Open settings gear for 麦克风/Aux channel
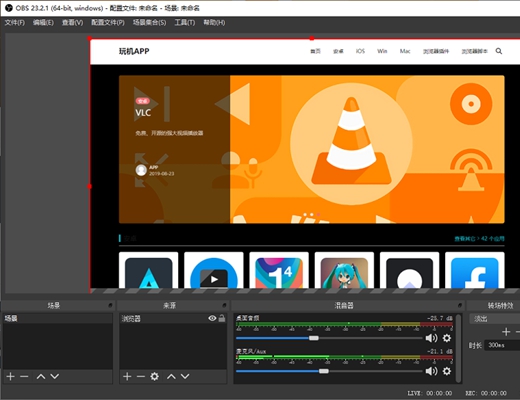The width and height of the screenshot is (520, 400). click(x=447, y=371)
